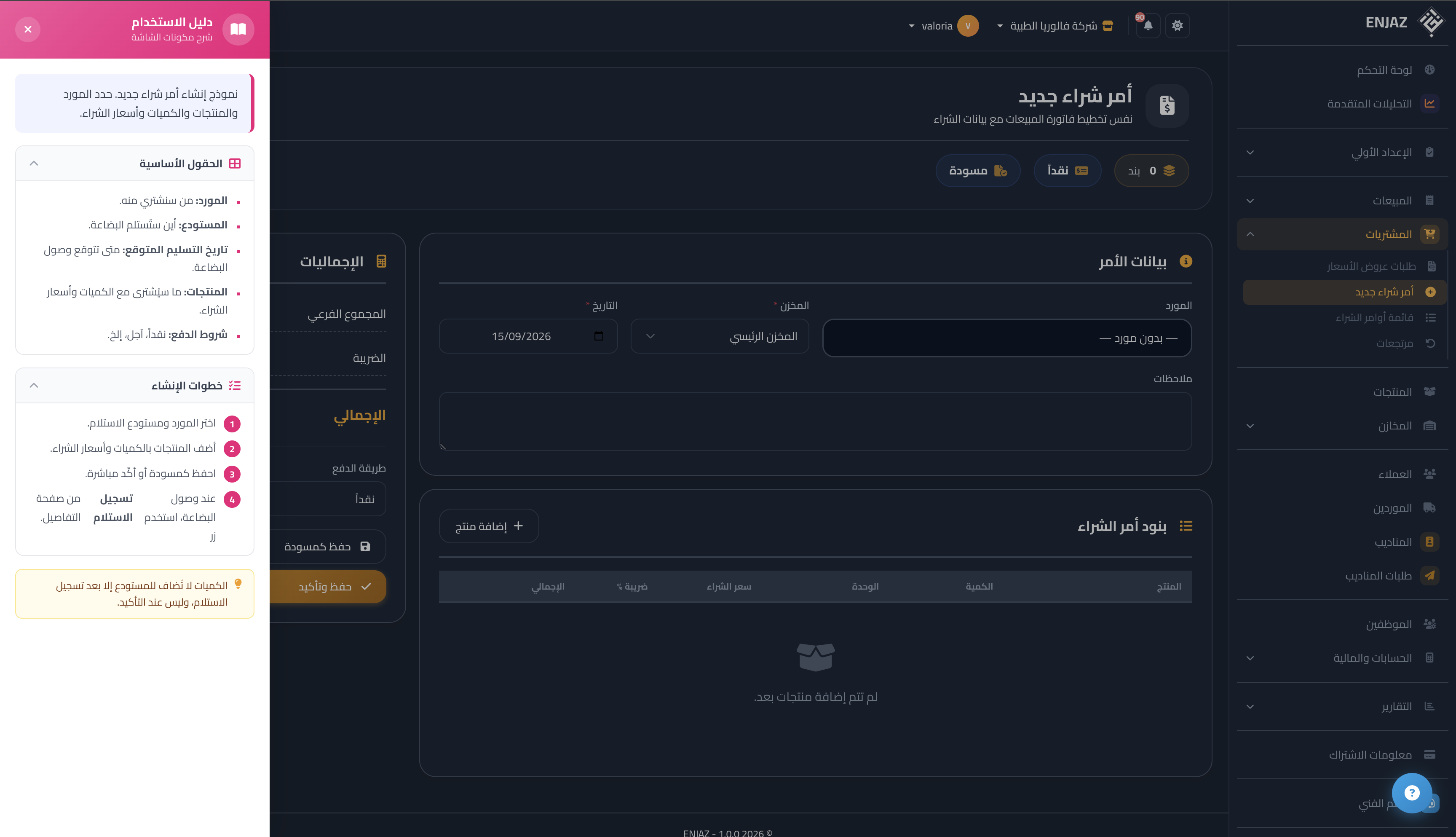This screenshot has height=837, width=1456.
Task: Open the notifications bell icon
Action: point(1148,25)
